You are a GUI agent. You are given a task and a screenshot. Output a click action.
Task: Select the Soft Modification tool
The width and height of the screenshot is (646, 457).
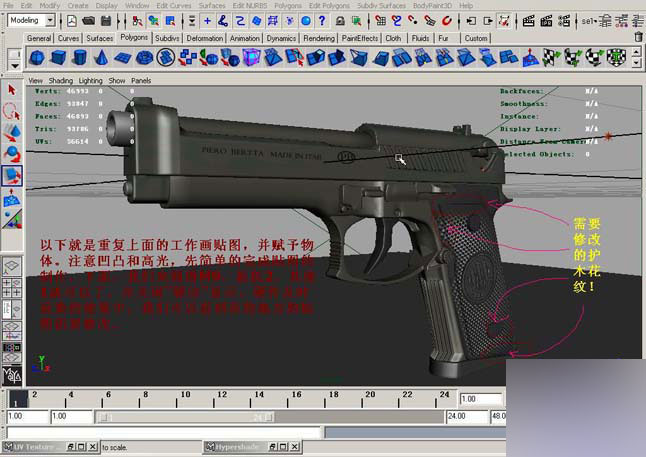(12, 198)
